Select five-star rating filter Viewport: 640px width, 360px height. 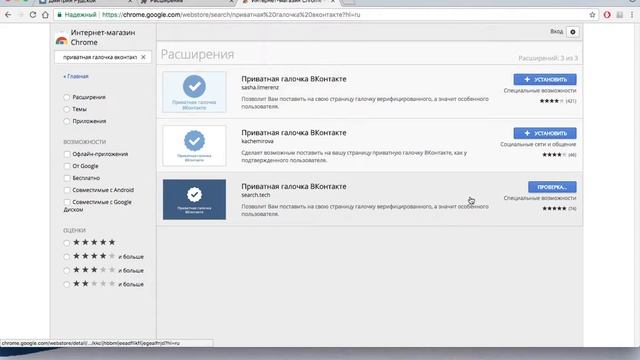coord(67,243)
